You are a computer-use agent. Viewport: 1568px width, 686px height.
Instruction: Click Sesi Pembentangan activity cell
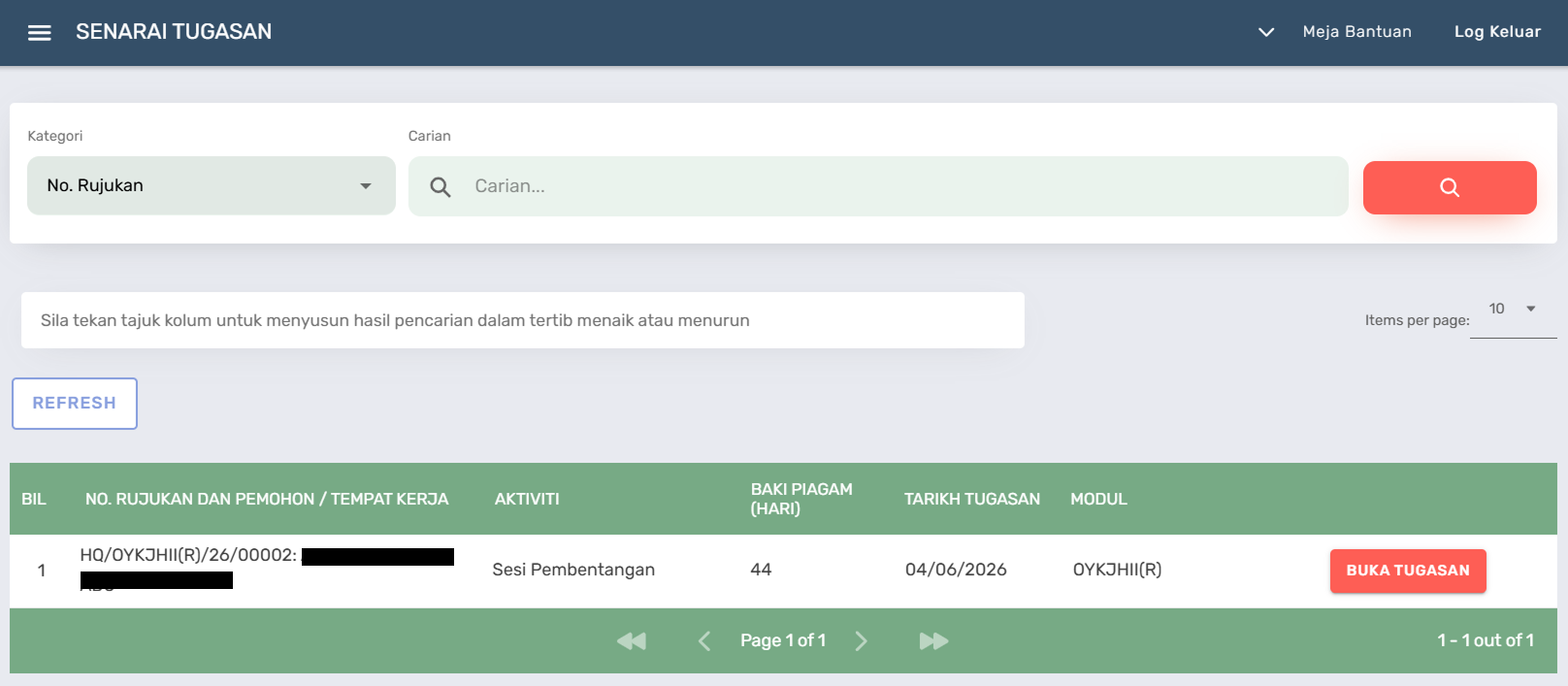(573, 570)
